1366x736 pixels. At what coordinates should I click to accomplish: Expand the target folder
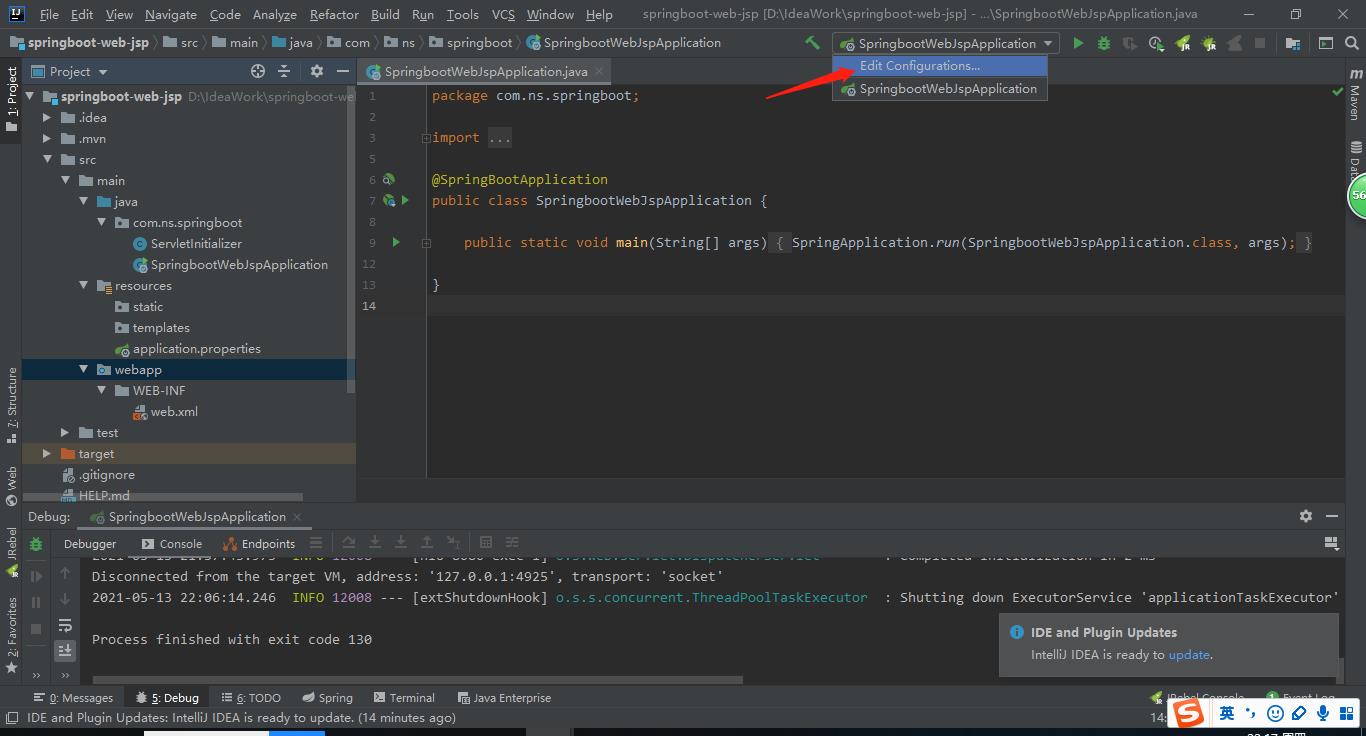point(47,453)
